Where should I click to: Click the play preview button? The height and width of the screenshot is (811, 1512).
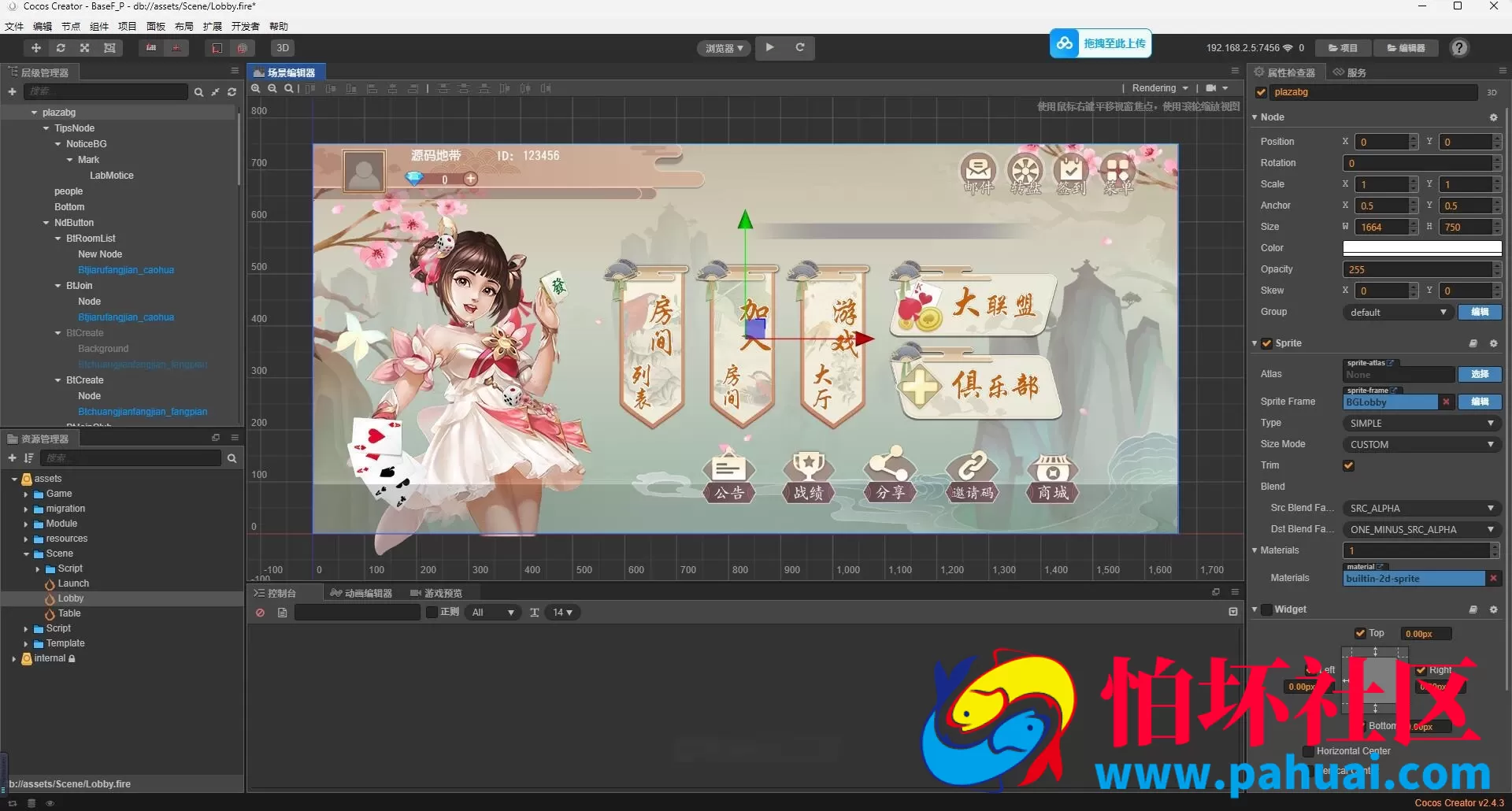[770, 47]
